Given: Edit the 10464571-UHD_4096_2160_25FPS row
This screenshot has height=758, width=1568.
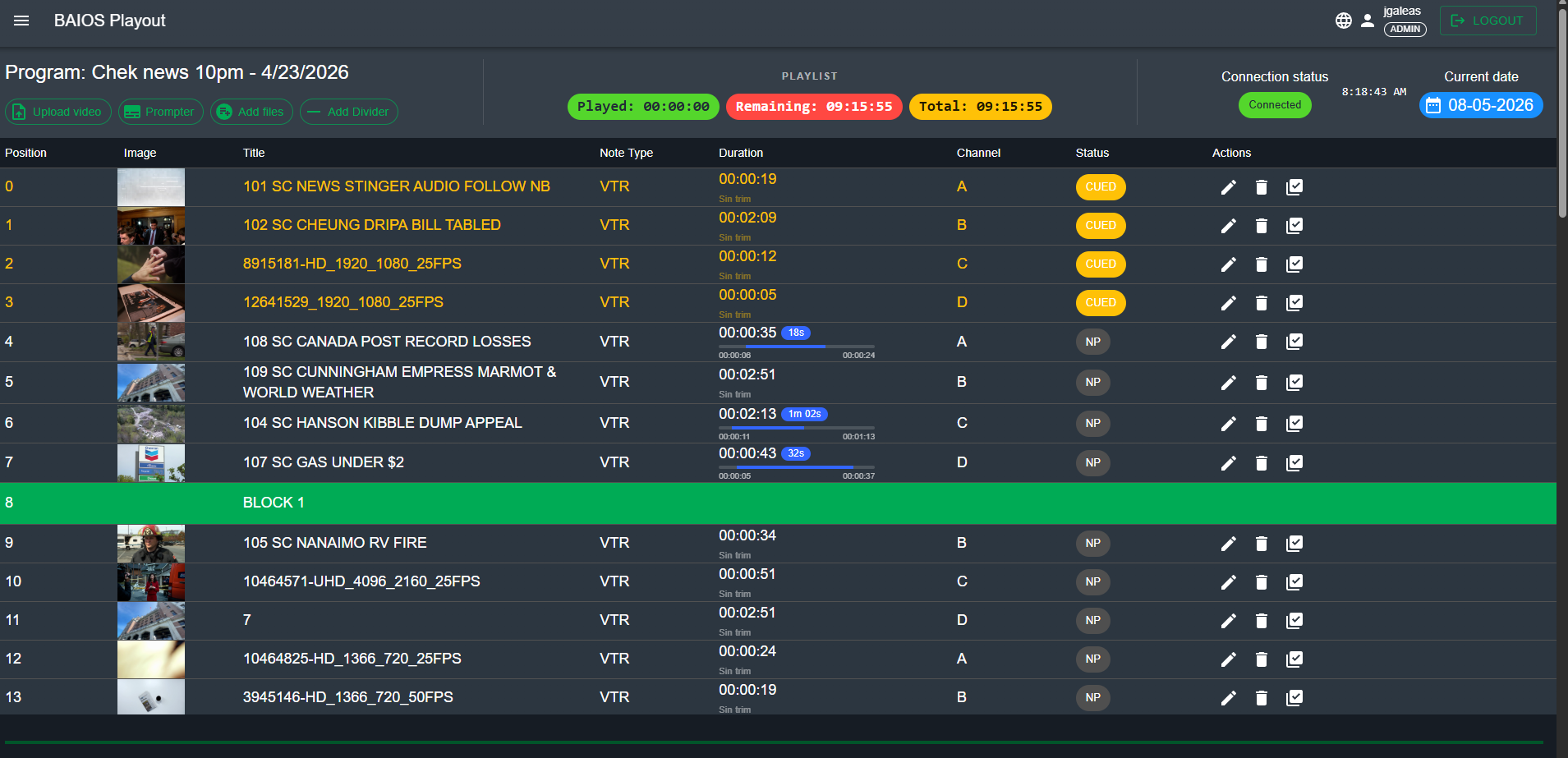Looking at the screenshot, I should coord(1228,582).
